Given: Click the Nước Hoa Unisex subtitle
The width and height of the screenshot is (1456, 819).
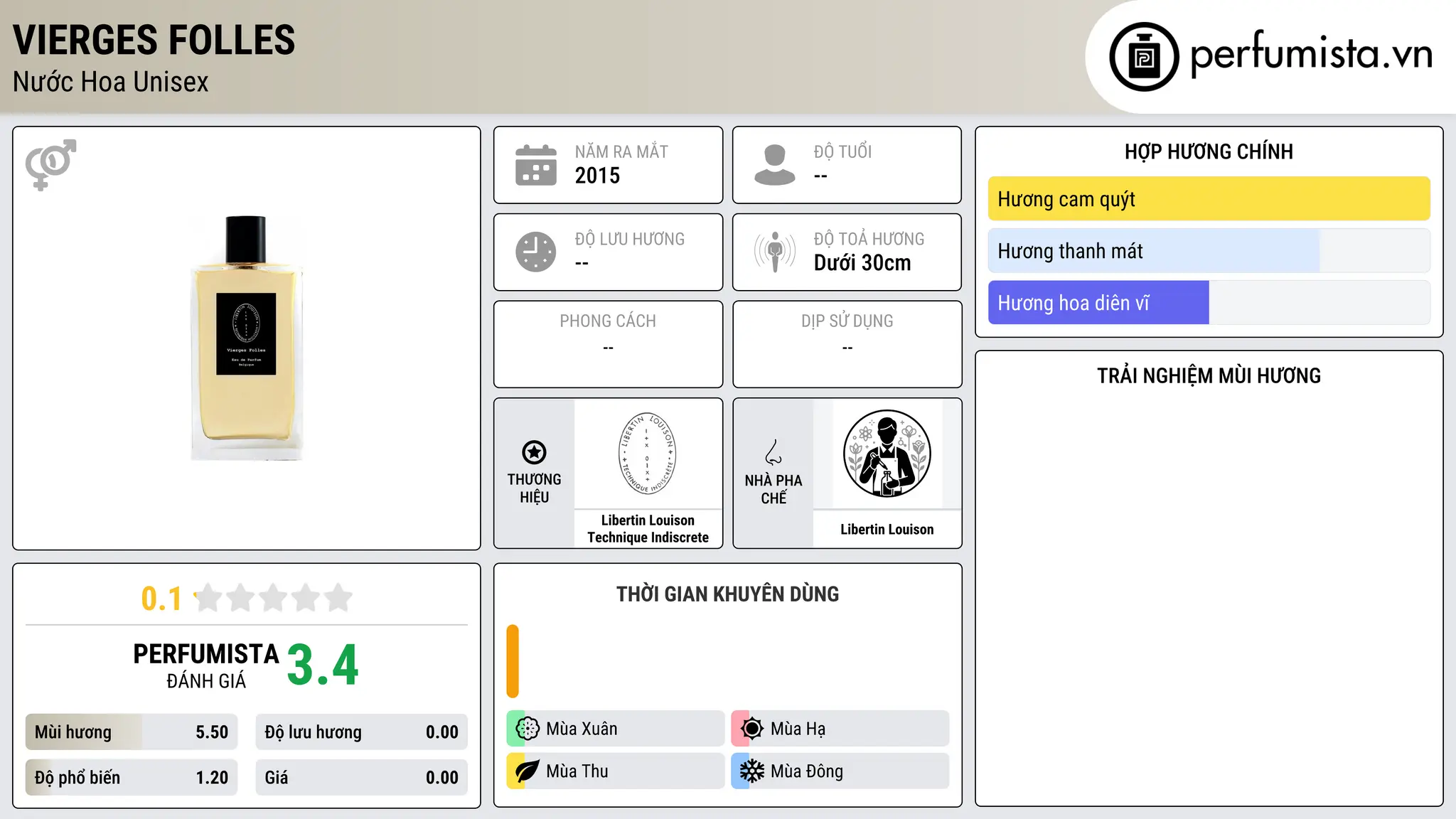Looking at the screenshot, I should [x=111, y=82].
